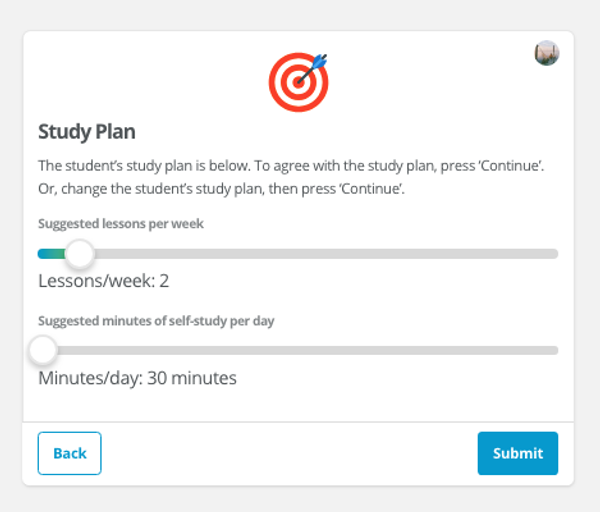This screenshot has width=600, height=512.
Task: Set the minutes per day slider to its maximum end
Action: coord(555,350)
